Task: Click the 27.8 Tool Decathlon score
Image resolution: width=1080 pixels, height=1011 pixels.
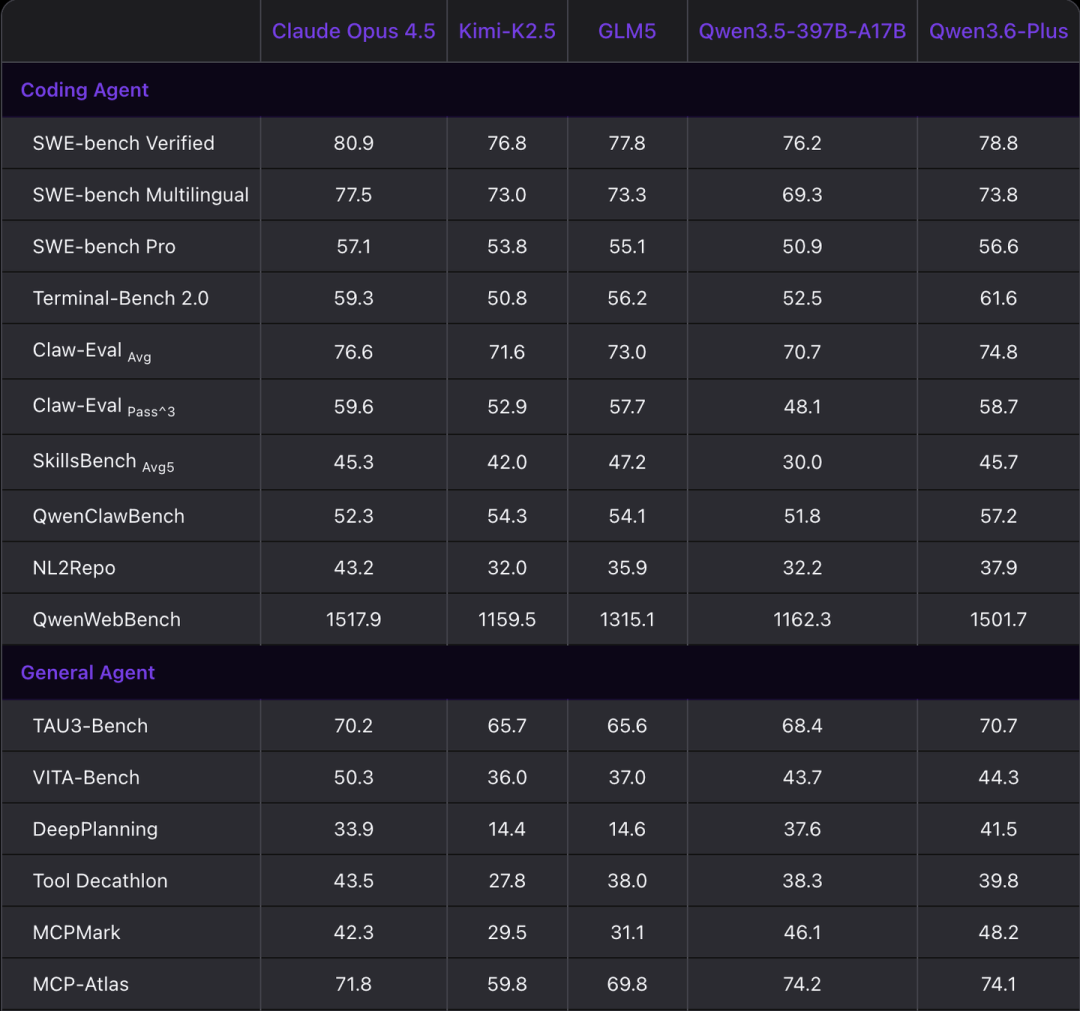Action: tap(507, 881)
